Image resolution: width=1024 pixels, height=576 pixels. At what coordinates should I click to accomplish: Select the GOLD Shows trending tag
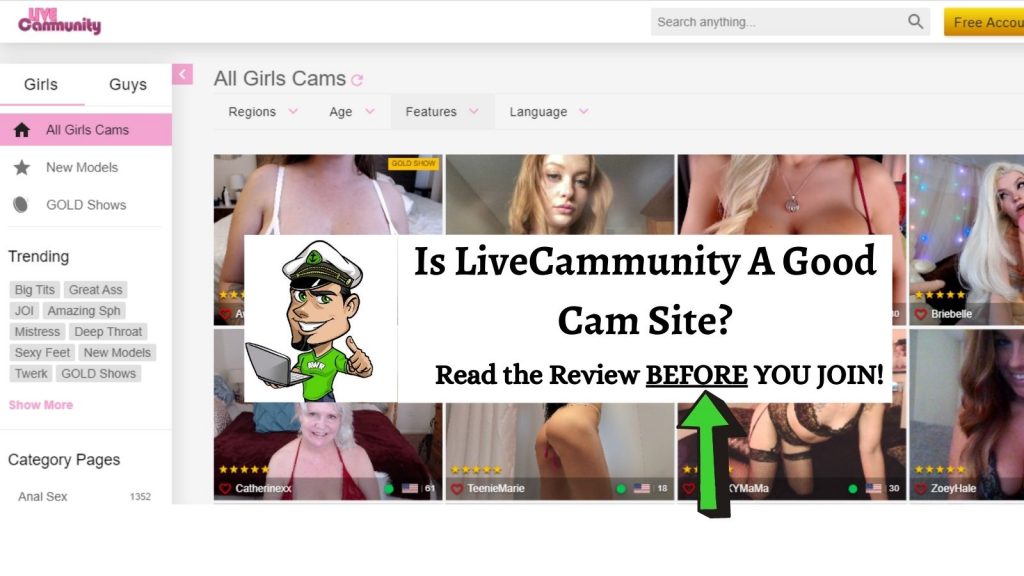[x=99, y=374]
